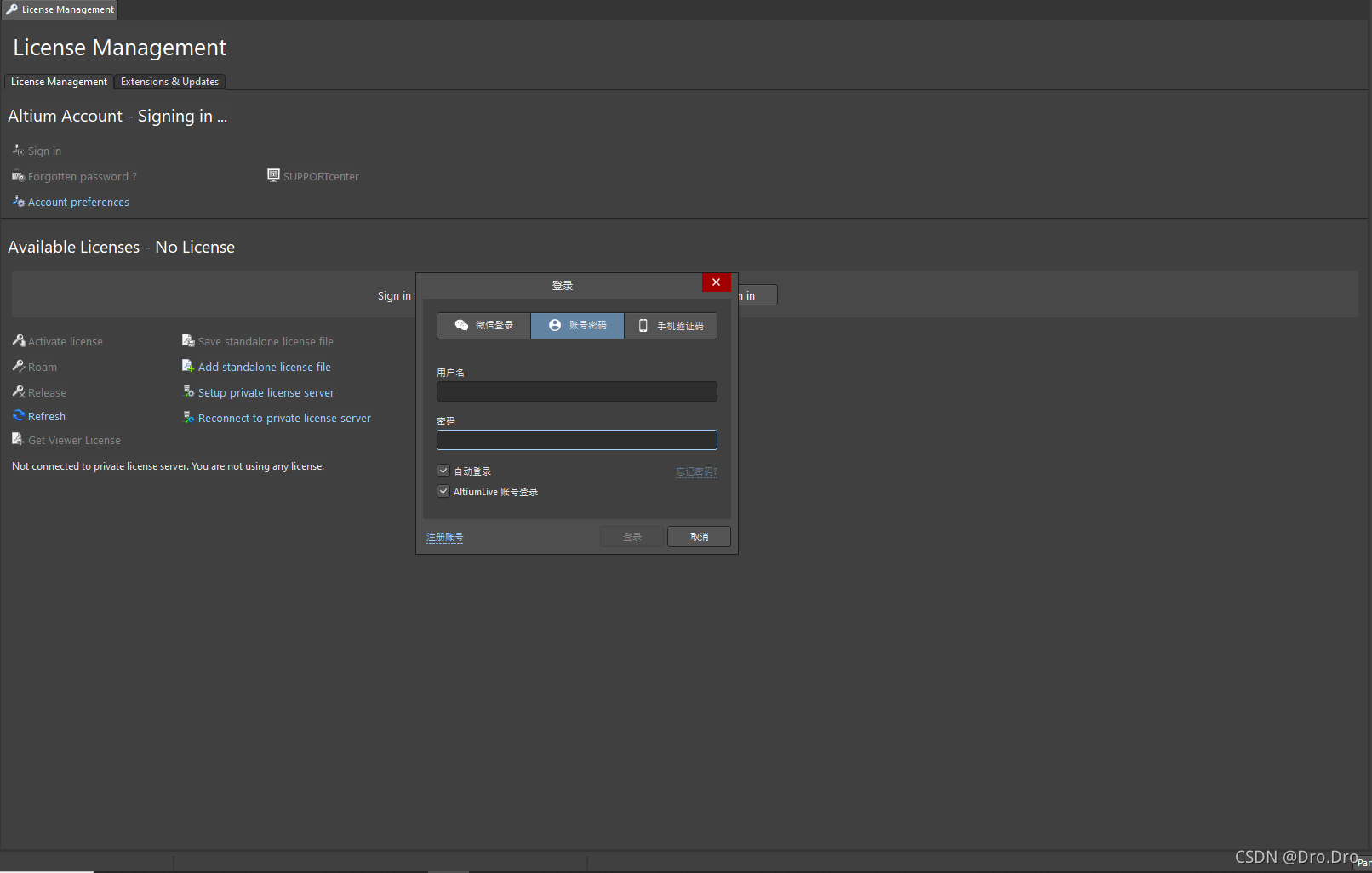
Task: Open the 注册账号 register account link
Action: (x=444, y=537)
